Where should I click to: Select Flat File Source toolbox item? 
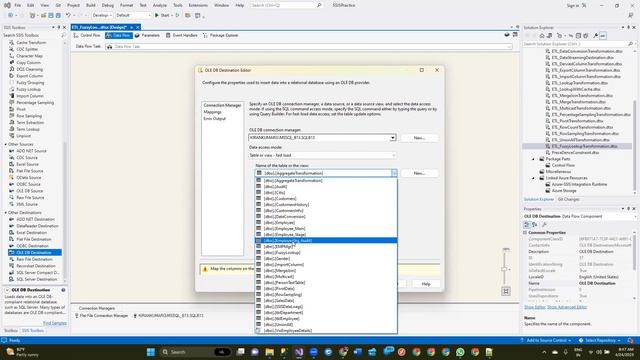point(30,171)
